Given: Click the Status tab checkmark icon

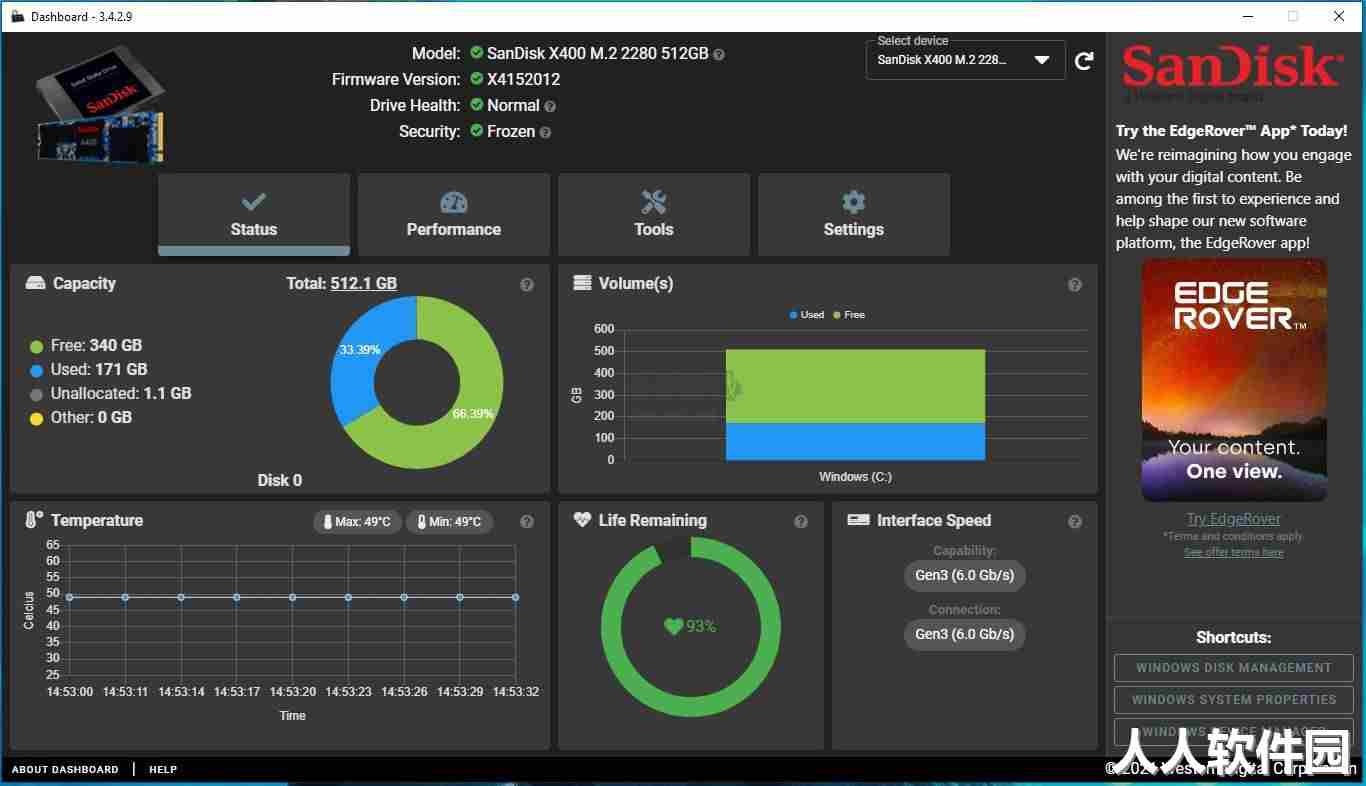Looking at the screenshot, I should [254, 202].
